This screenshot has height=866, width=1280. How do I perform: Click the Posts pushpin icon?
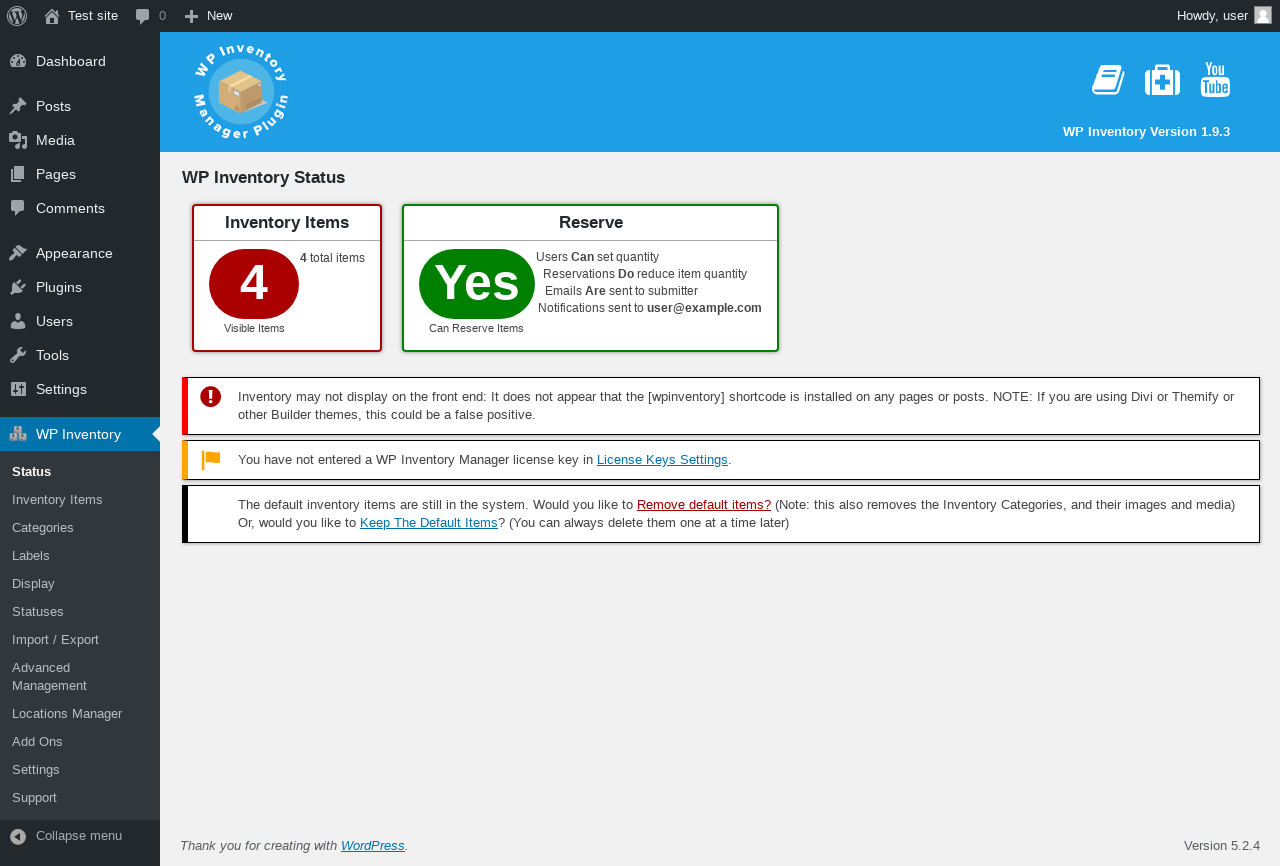(x=18, y=106)
